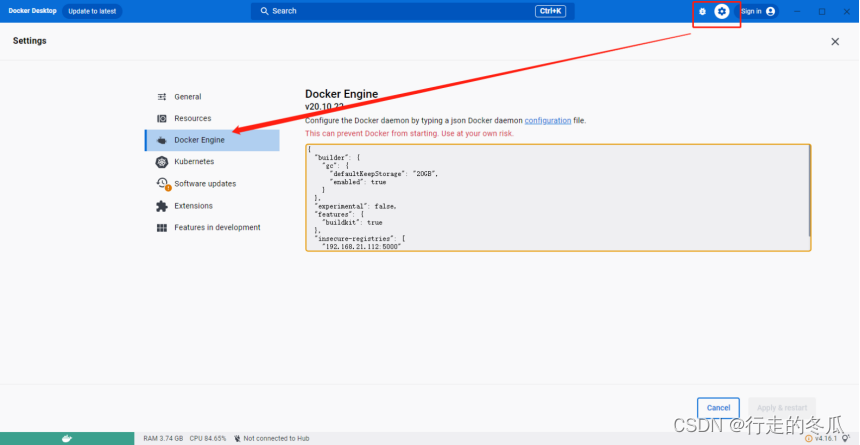This screenshot has height=445, width=860.
Task: Minimize the Docker Desktop window
Action: [797, 12]
